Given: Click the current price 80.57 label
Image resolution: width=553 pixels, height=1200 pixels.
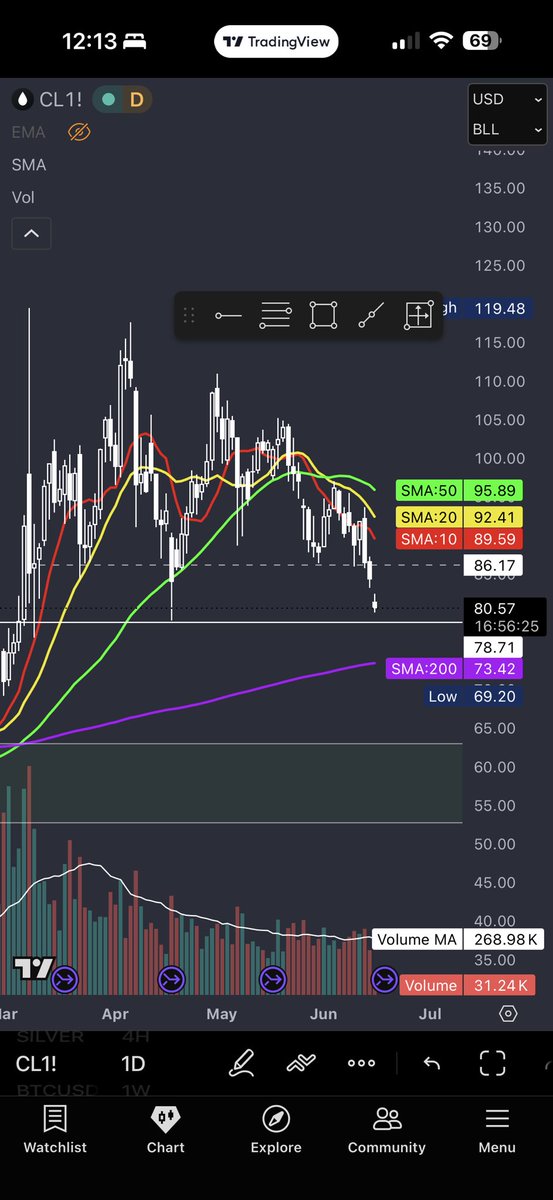Looking at the screenshot, I should (505, 608).
